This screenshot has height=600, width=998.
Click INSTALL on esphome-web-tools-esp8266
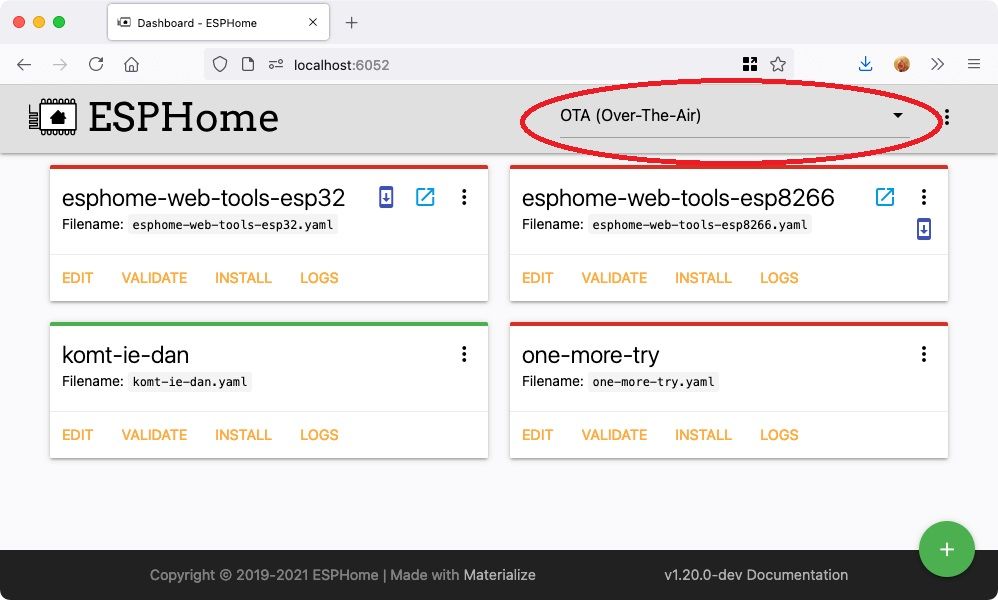click(703, 278)
